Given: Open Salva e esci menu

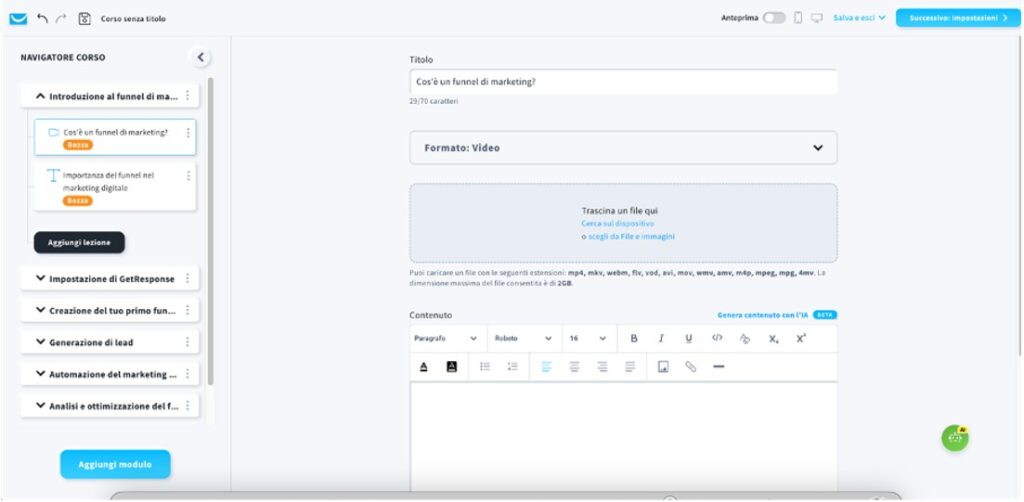Looking at the screenshot, I should click(x=859, y=18).
